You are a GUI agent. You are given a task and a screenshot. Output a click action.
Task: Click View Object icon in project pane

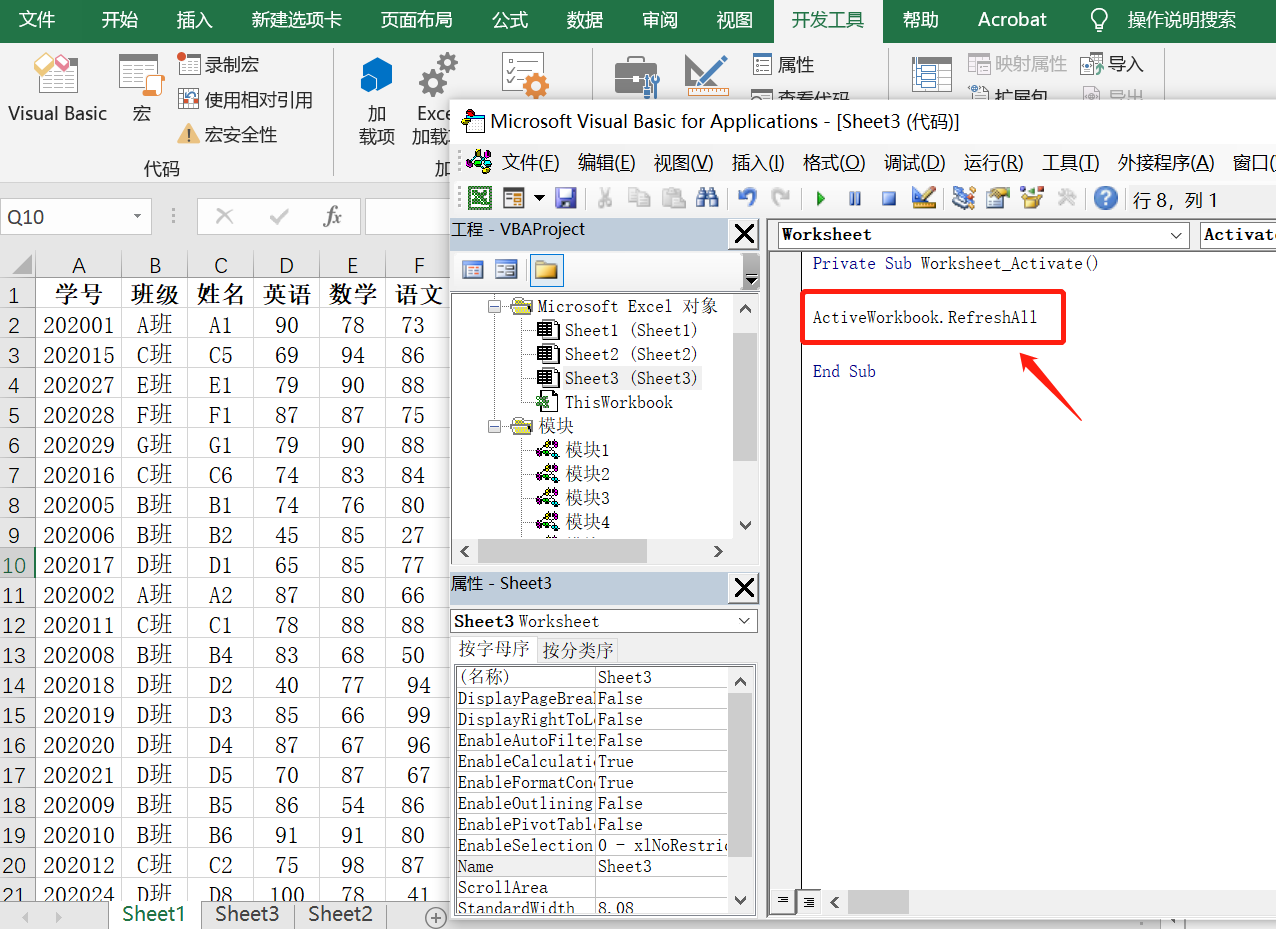[x=508, y=270]
